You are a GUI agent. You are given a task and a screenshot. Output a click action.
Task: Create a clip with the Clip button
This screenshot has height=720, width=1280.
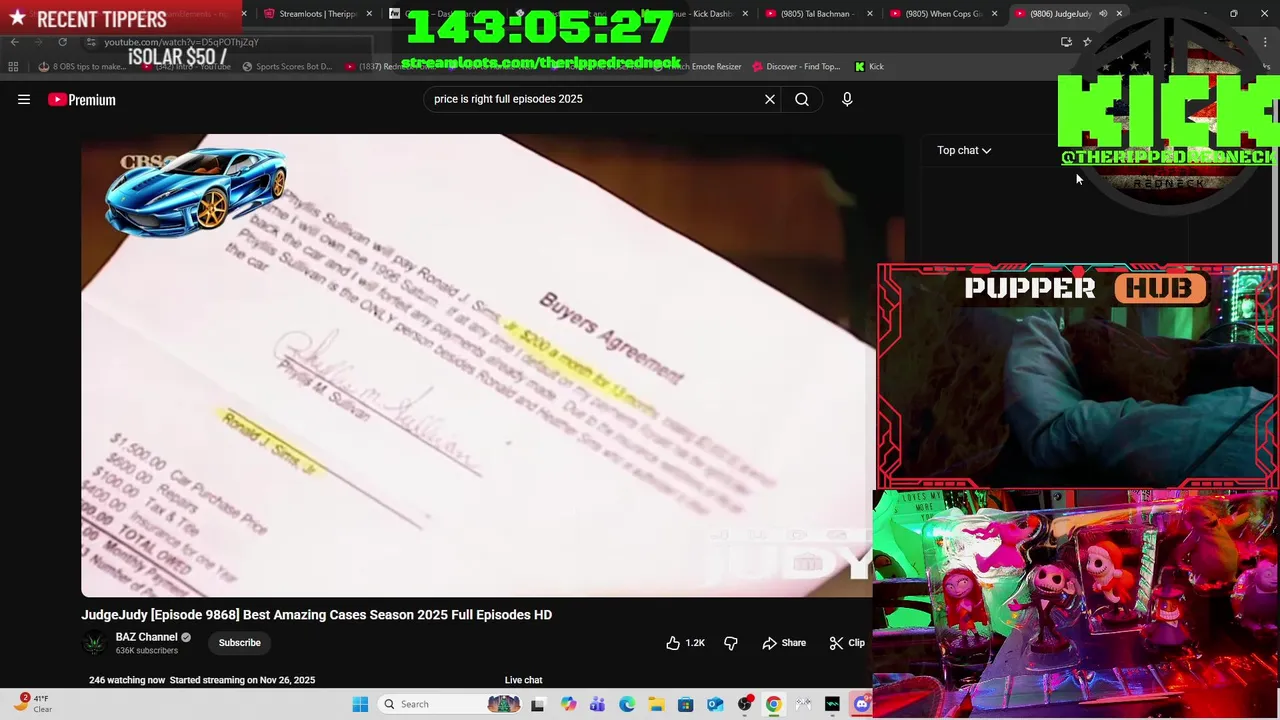click(x=848, y=643)
